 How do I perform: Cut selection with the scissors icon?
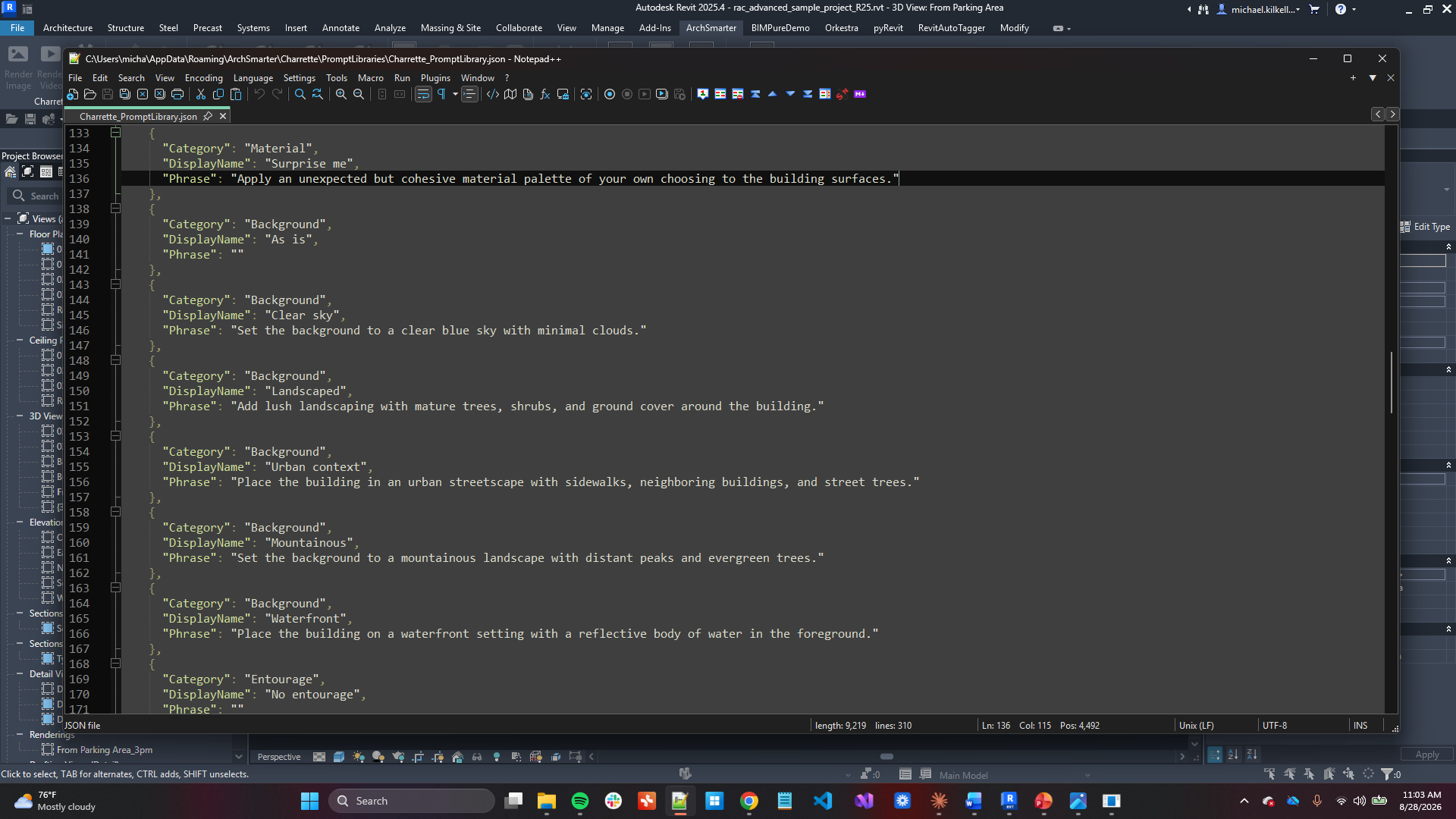201,94
